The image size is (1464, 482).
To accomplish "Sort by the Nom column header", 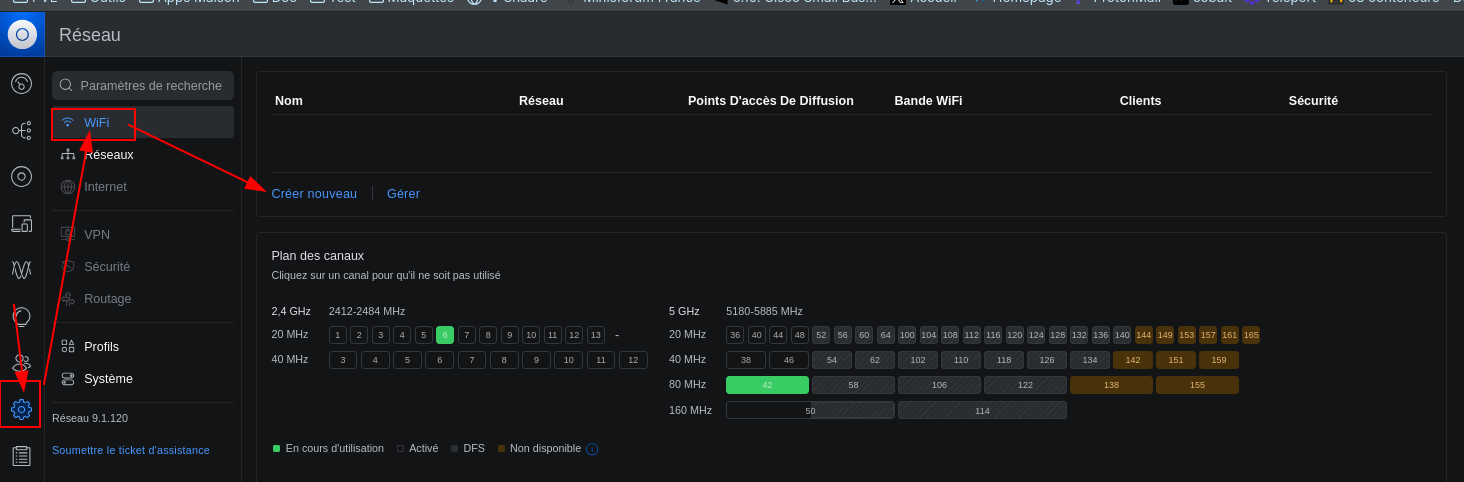I will [289, 101].
